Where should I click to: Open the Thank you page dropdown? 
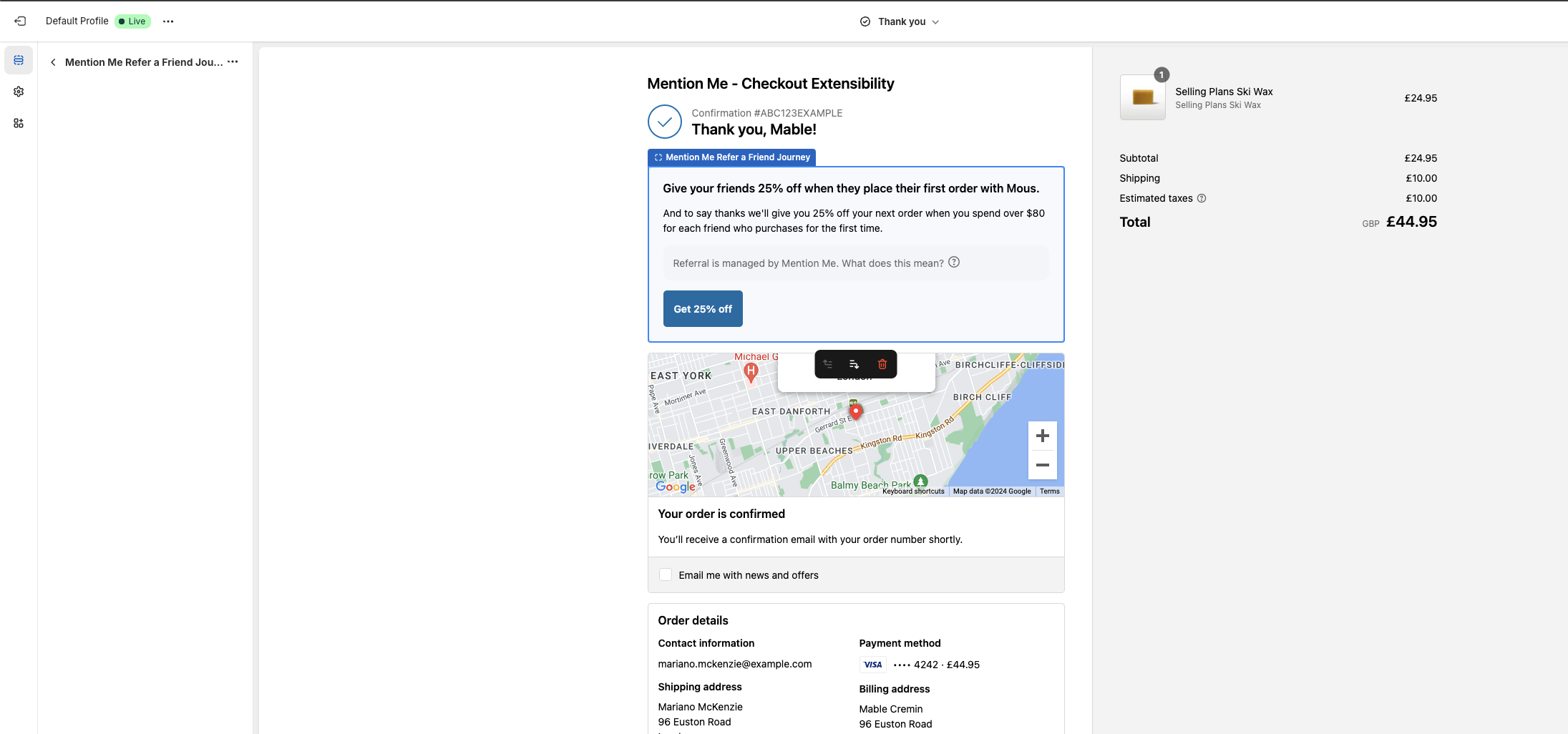pyautogui.click(x=900, y=21)
